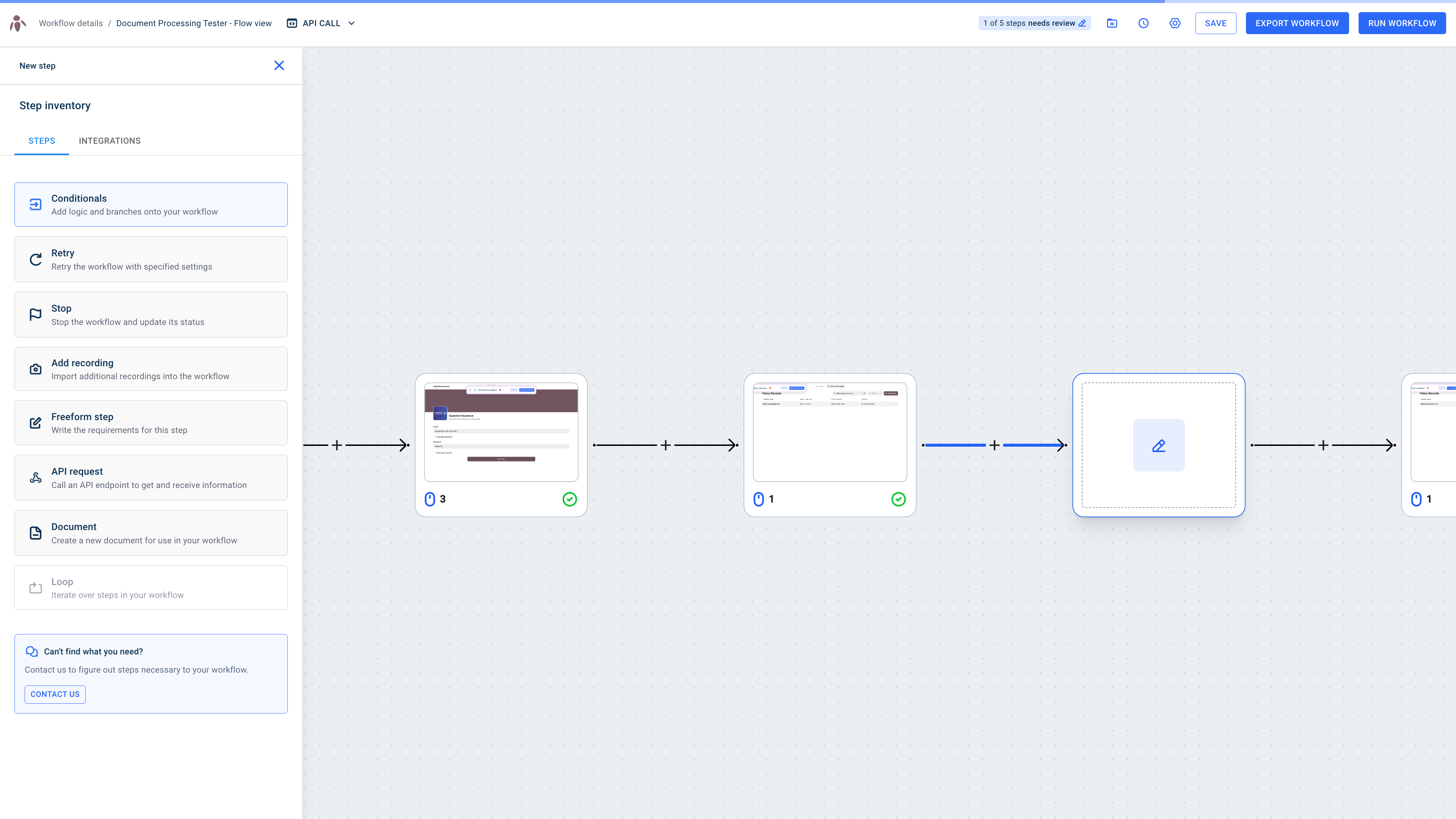This screenshot has width=1456, height=819.
Task: Open workflow history via the clock icon
Action: tap(1143, 23)
